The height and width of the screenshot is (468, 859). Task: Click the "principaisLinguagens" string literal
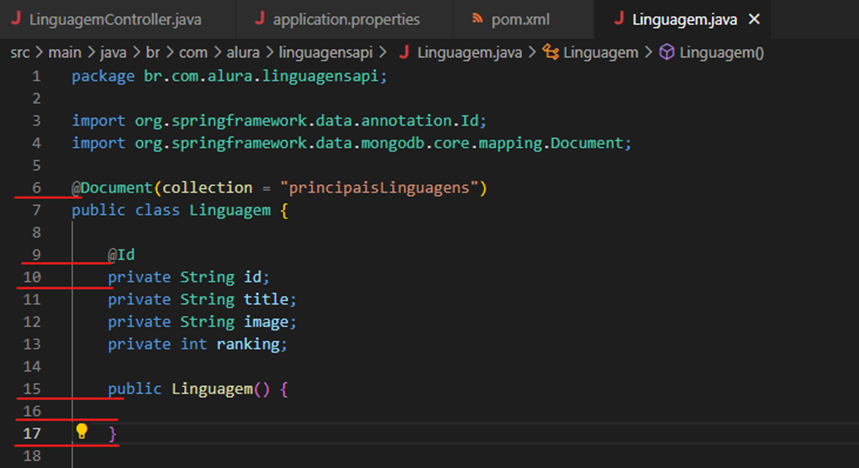point(379,188)
